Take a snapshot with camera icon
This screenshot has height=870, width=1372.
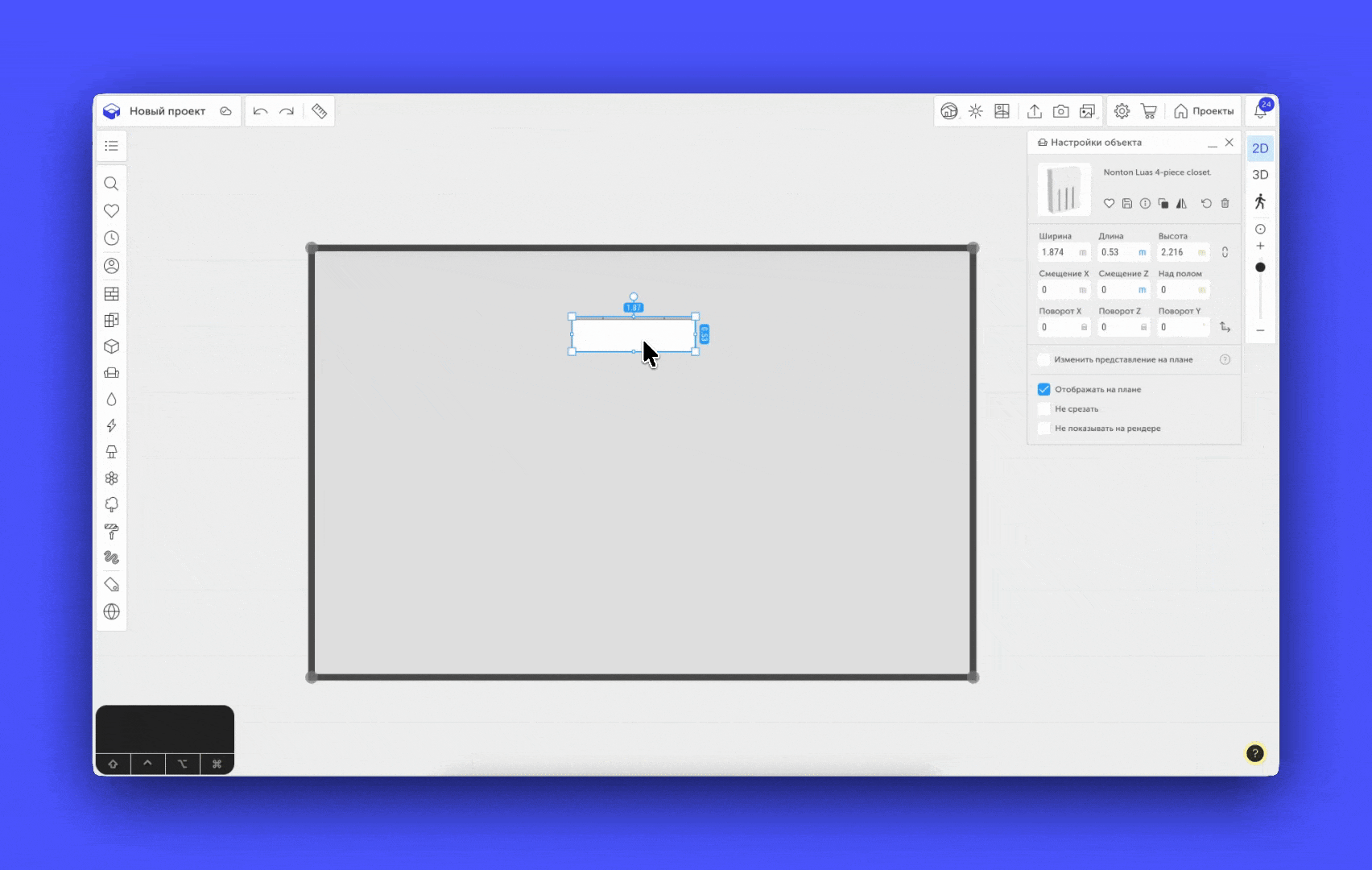(1061, 111)
